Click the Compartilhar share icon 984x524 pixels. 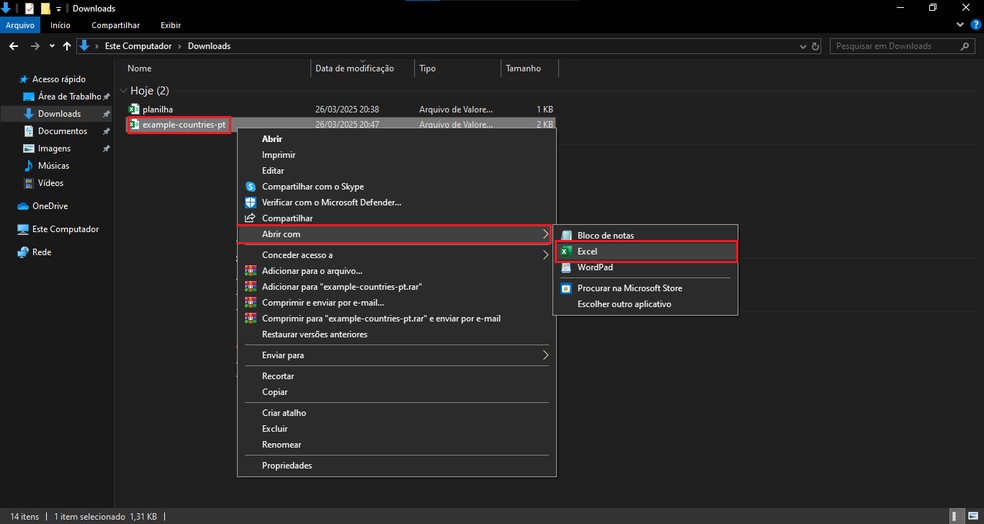[250, 218]
